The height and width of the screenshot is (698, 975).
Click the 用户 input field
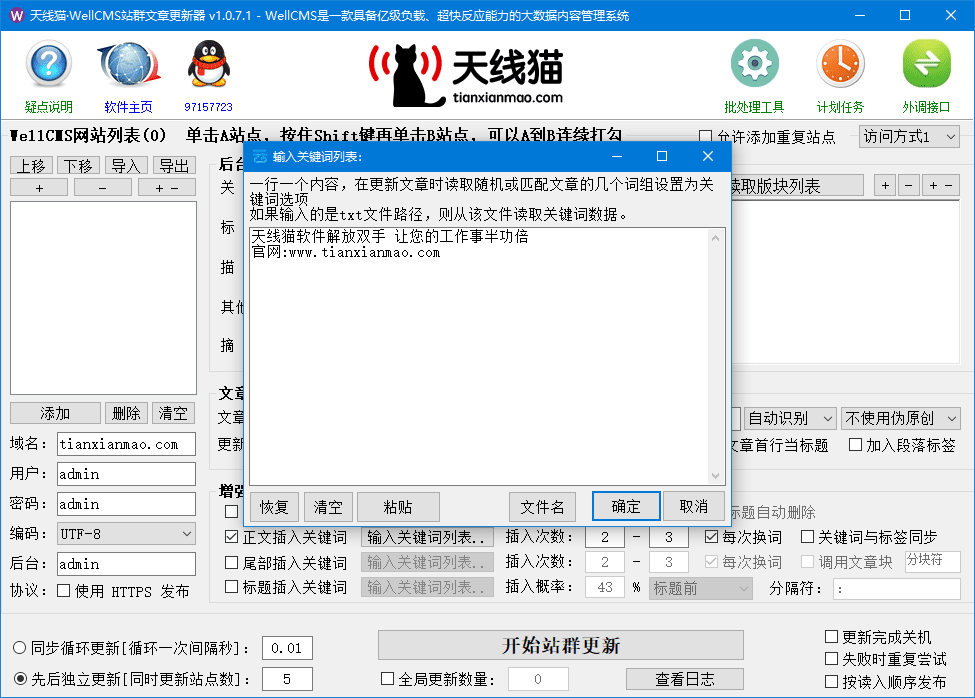(126, 474)
